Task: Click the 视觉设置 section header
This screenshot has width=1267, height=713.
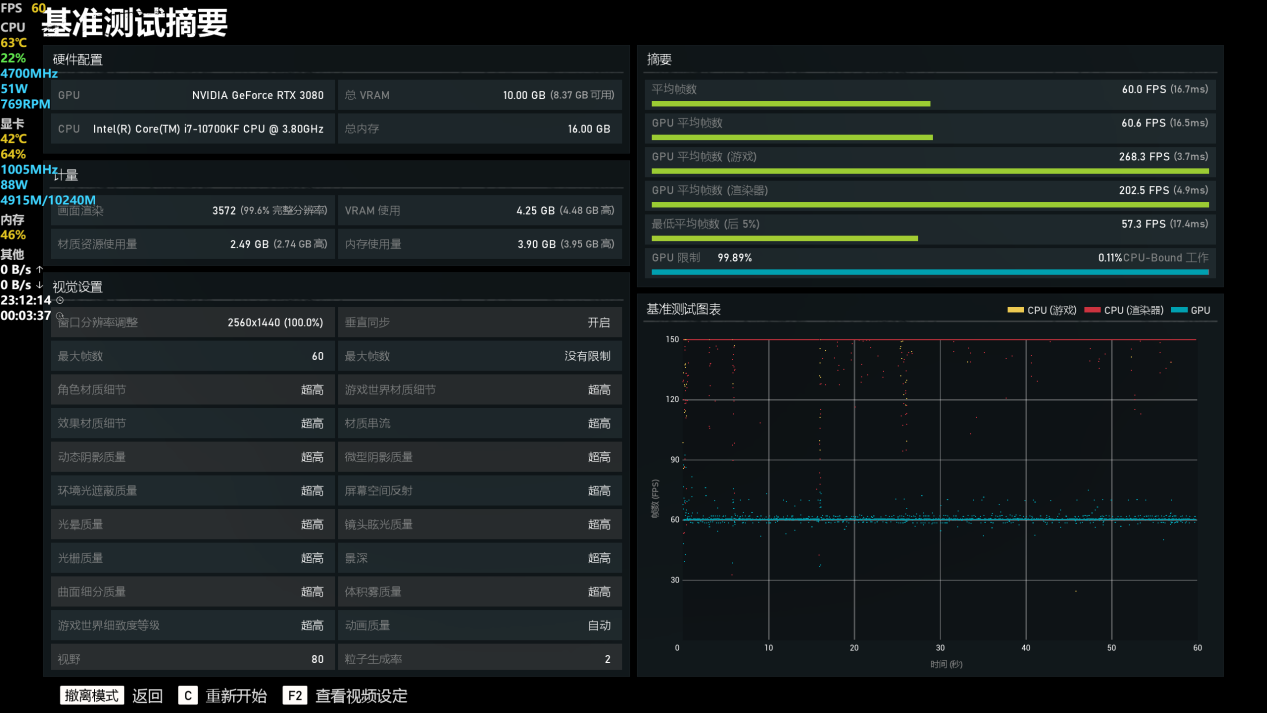Action: pos(78,287)
